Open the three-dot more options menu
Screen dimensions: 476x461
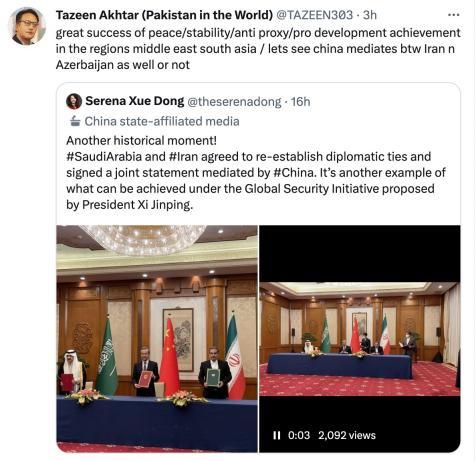pos(453,15)
